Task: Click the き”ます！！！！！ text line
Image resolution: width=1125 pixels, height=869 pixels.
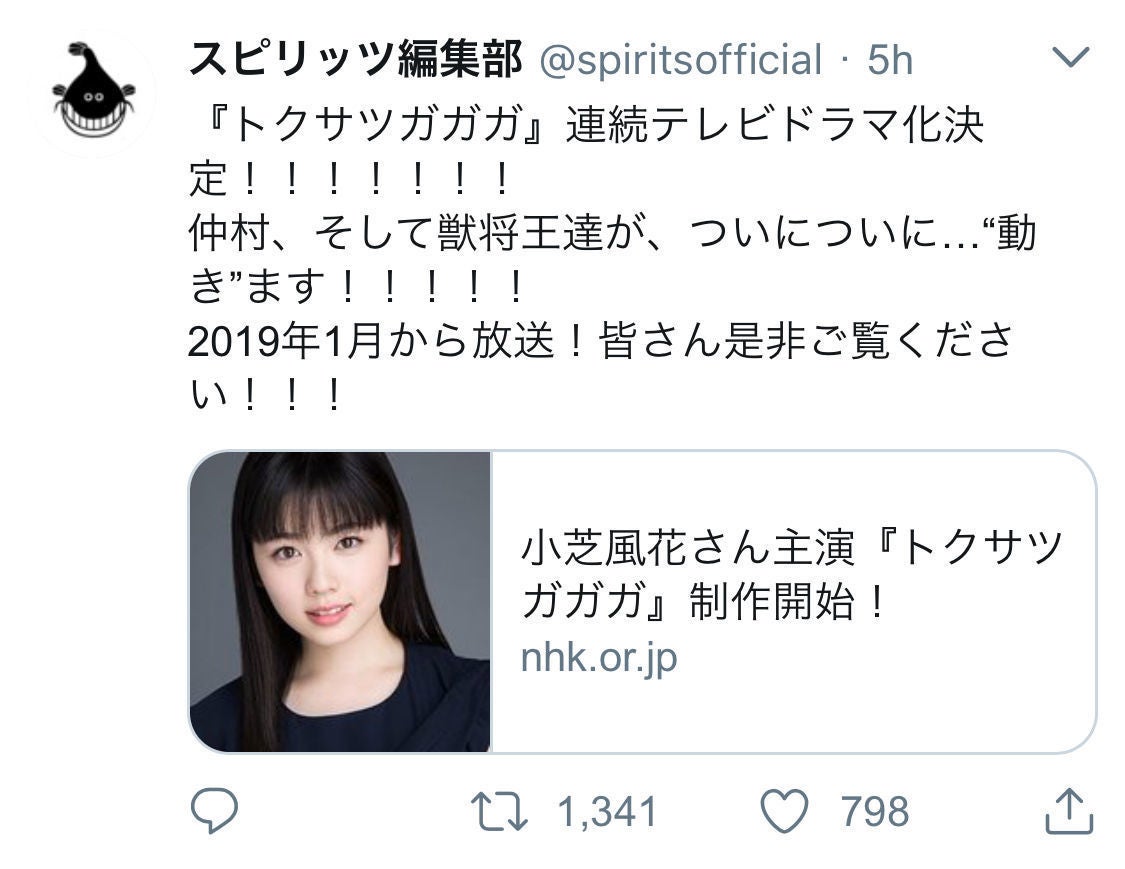Action: pyautogui.click(x=357, y=286)
